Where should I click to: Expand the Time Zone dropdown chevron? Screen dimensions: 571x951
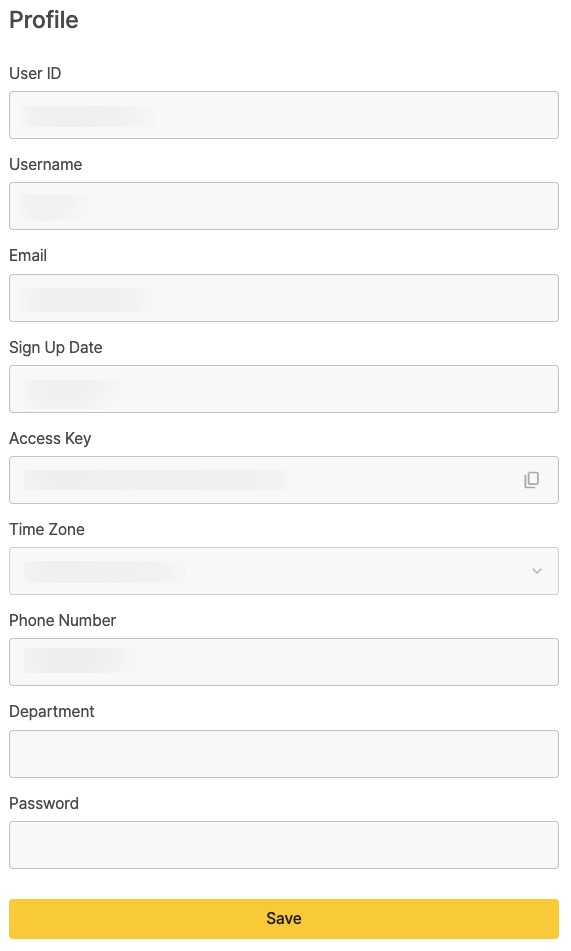536,571
